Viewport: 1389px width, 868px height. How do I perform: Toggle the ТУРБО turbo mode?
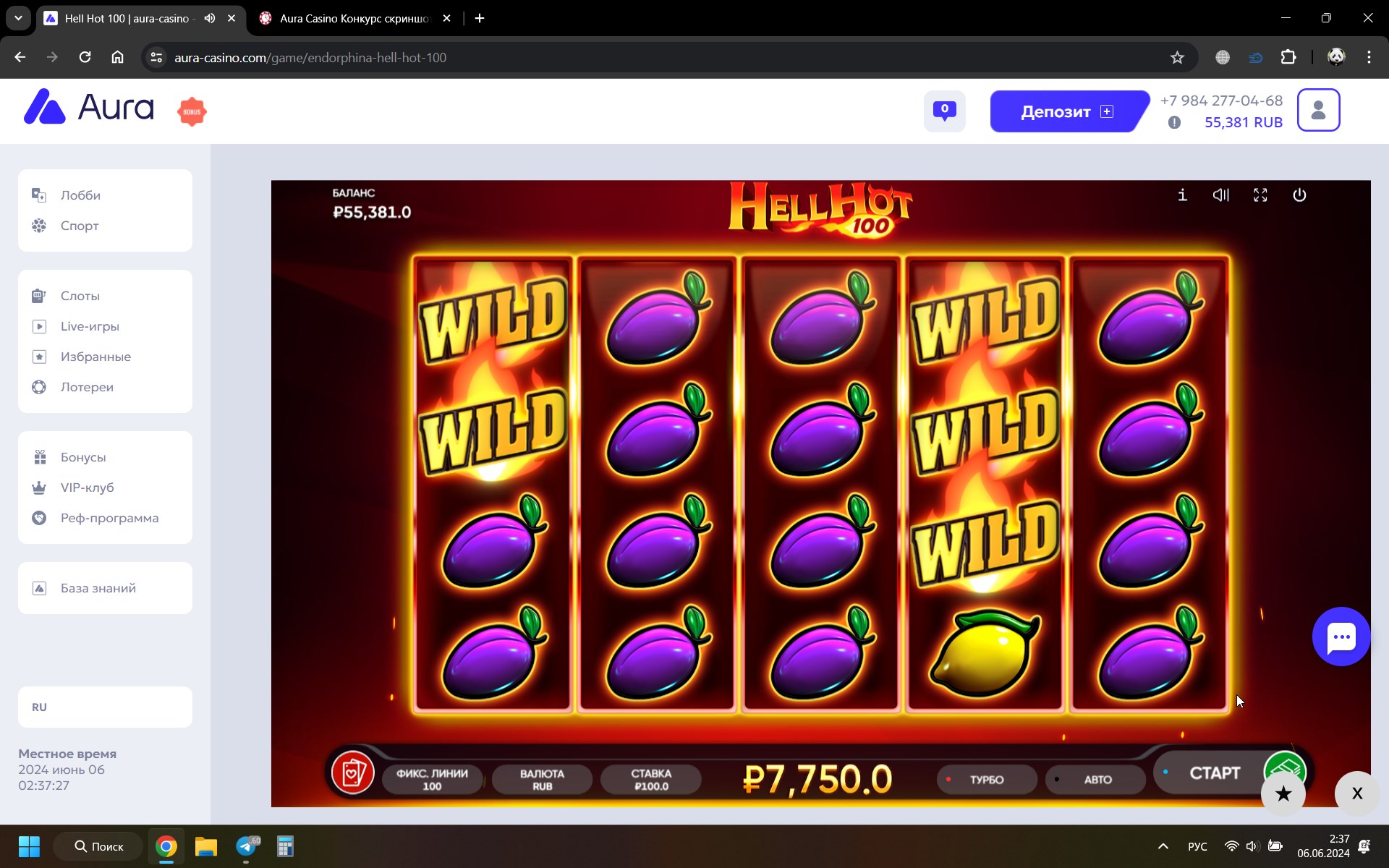click(987, 780)
